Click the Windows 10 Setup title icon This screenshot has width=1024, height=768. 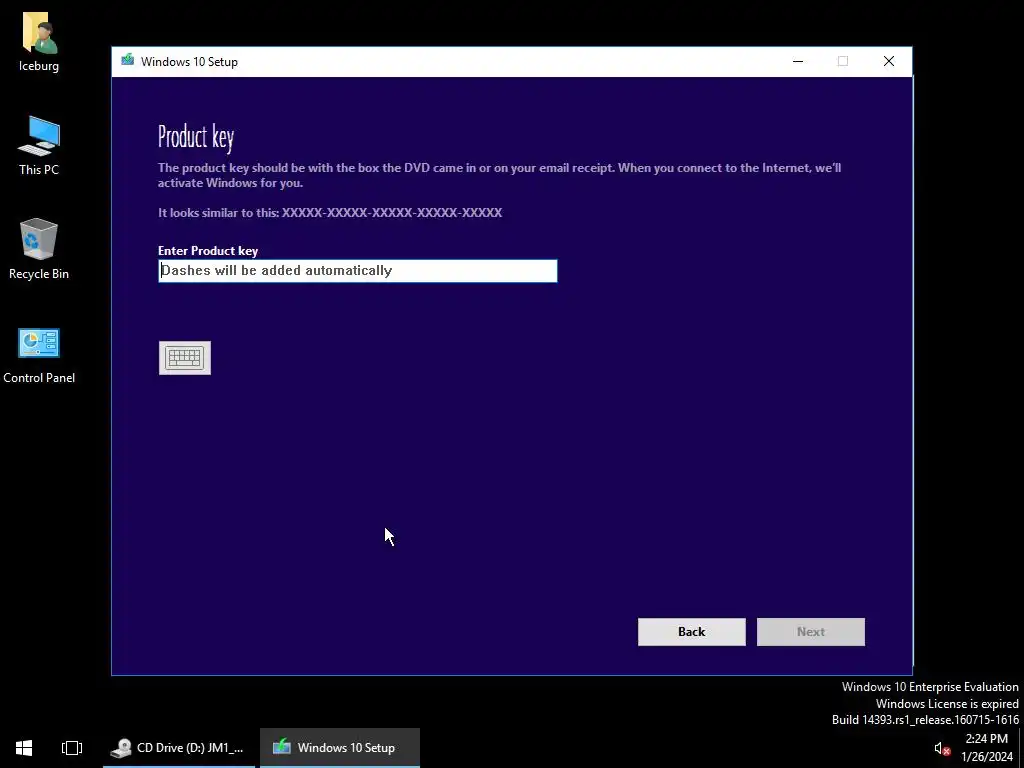point(128,61)
